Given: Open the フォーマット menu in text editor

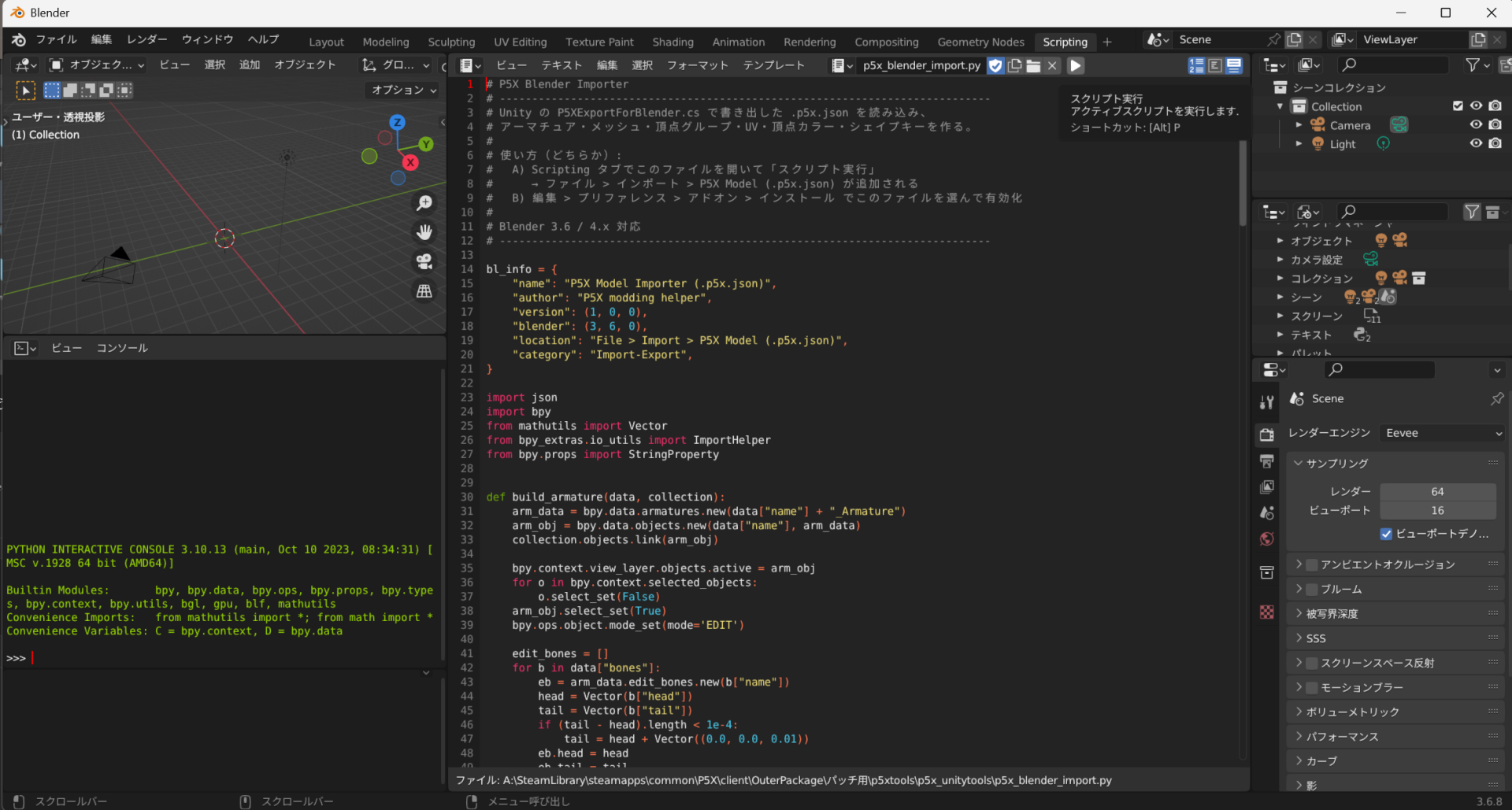Looking at the screenshot, I should (x=698, y=65).
